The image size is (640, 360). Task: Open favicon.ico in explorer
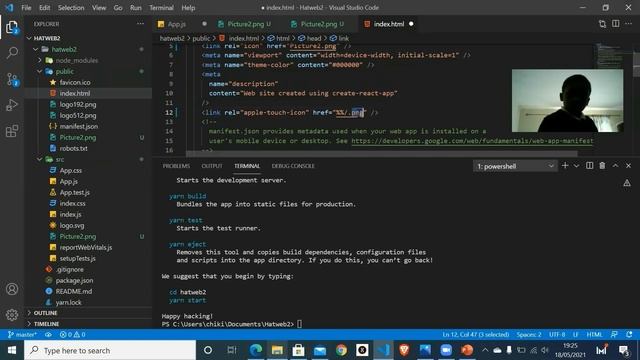point(75,82)
